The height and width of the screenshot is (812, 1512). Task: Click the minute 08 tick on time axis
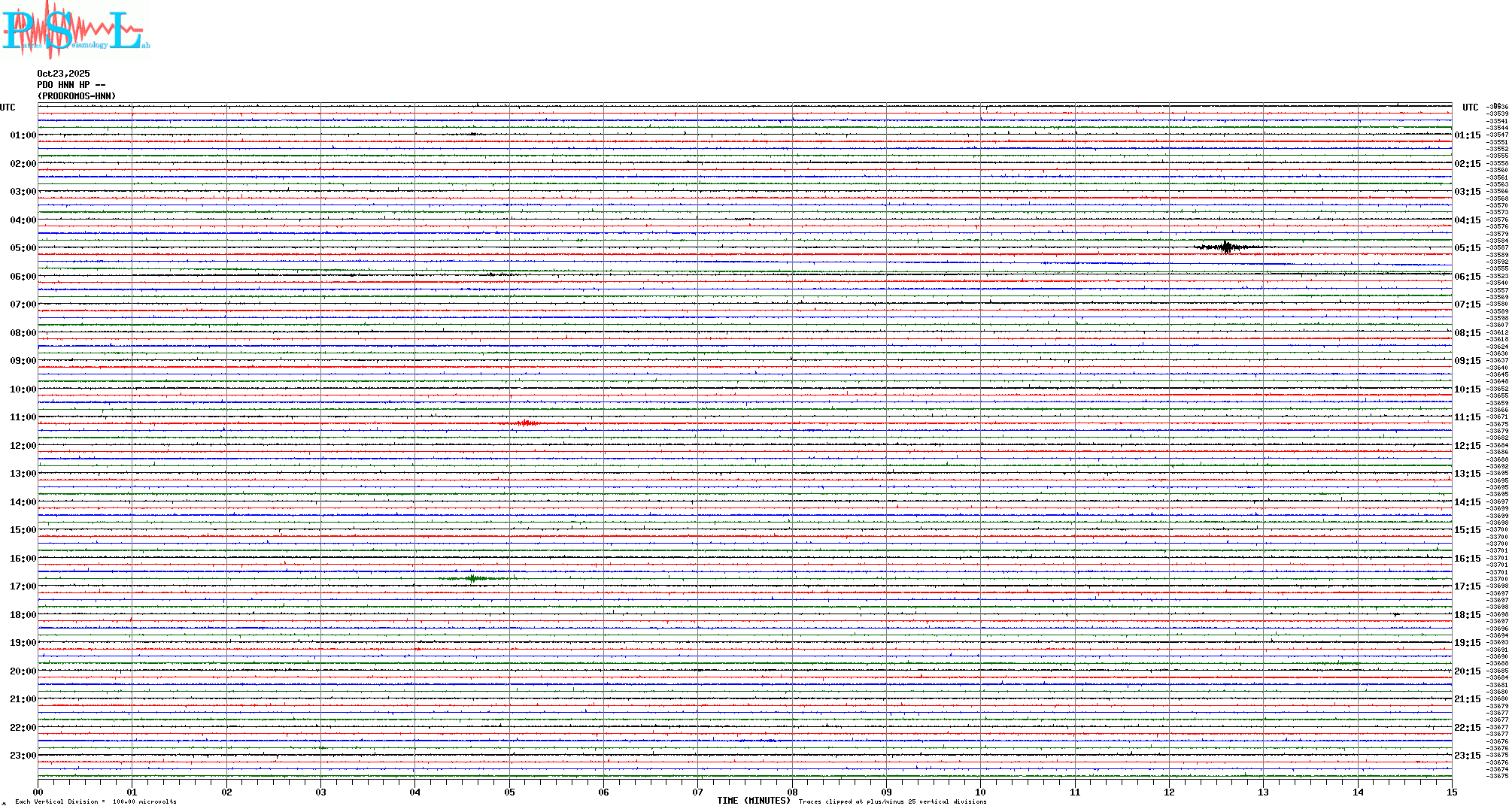coord(792,792)
